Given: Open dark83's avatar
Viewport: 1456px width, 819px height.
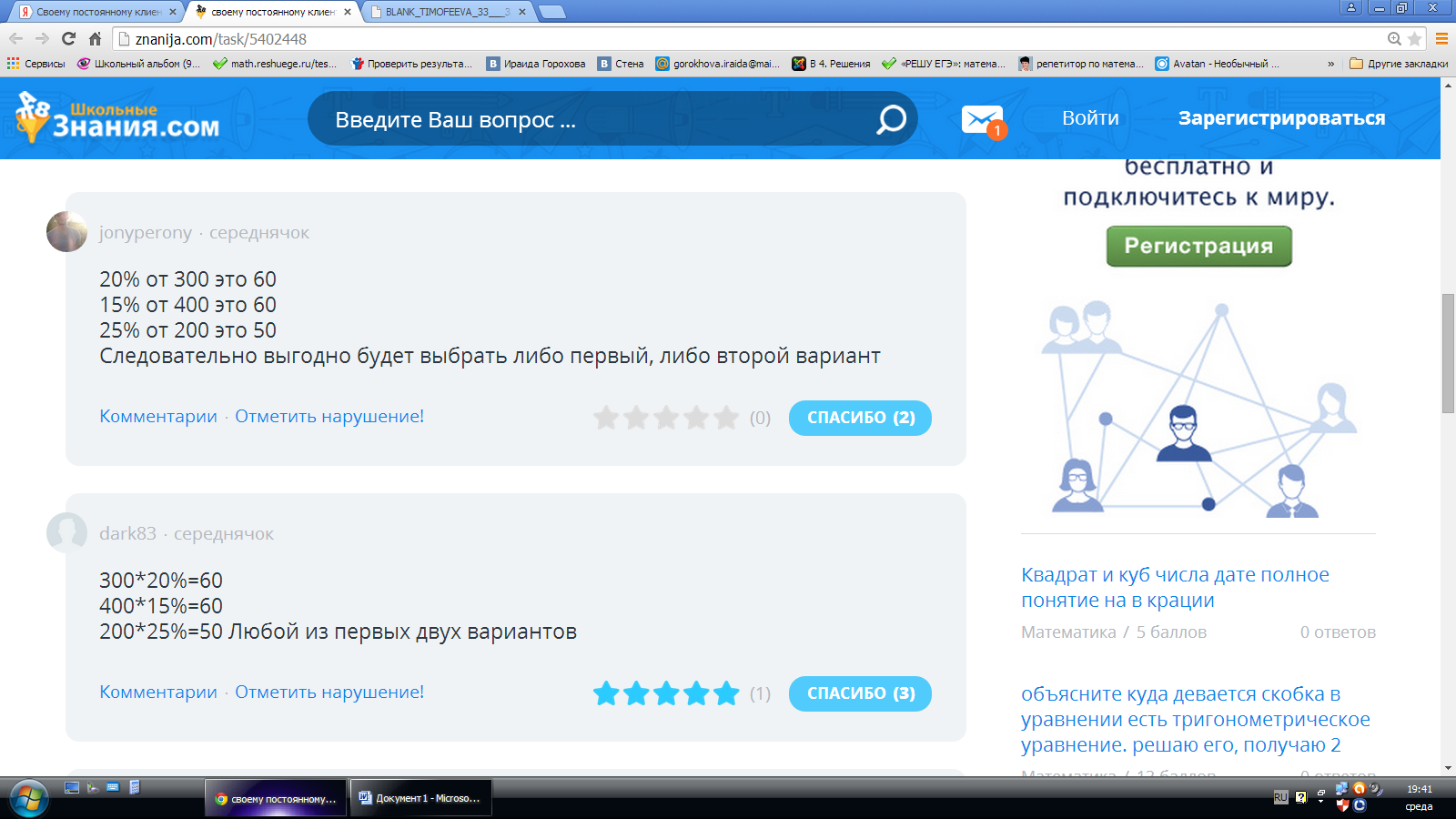Looking at the screenshot, I should coord(66,532).
